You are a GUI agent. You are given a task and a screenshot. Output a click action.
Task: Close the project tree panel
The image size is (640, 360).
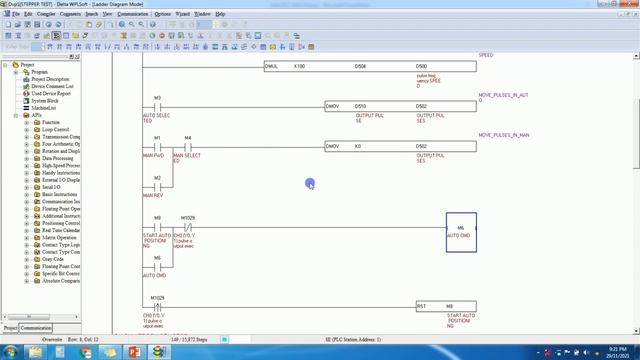pyautogui.click(x=77, y=56)
